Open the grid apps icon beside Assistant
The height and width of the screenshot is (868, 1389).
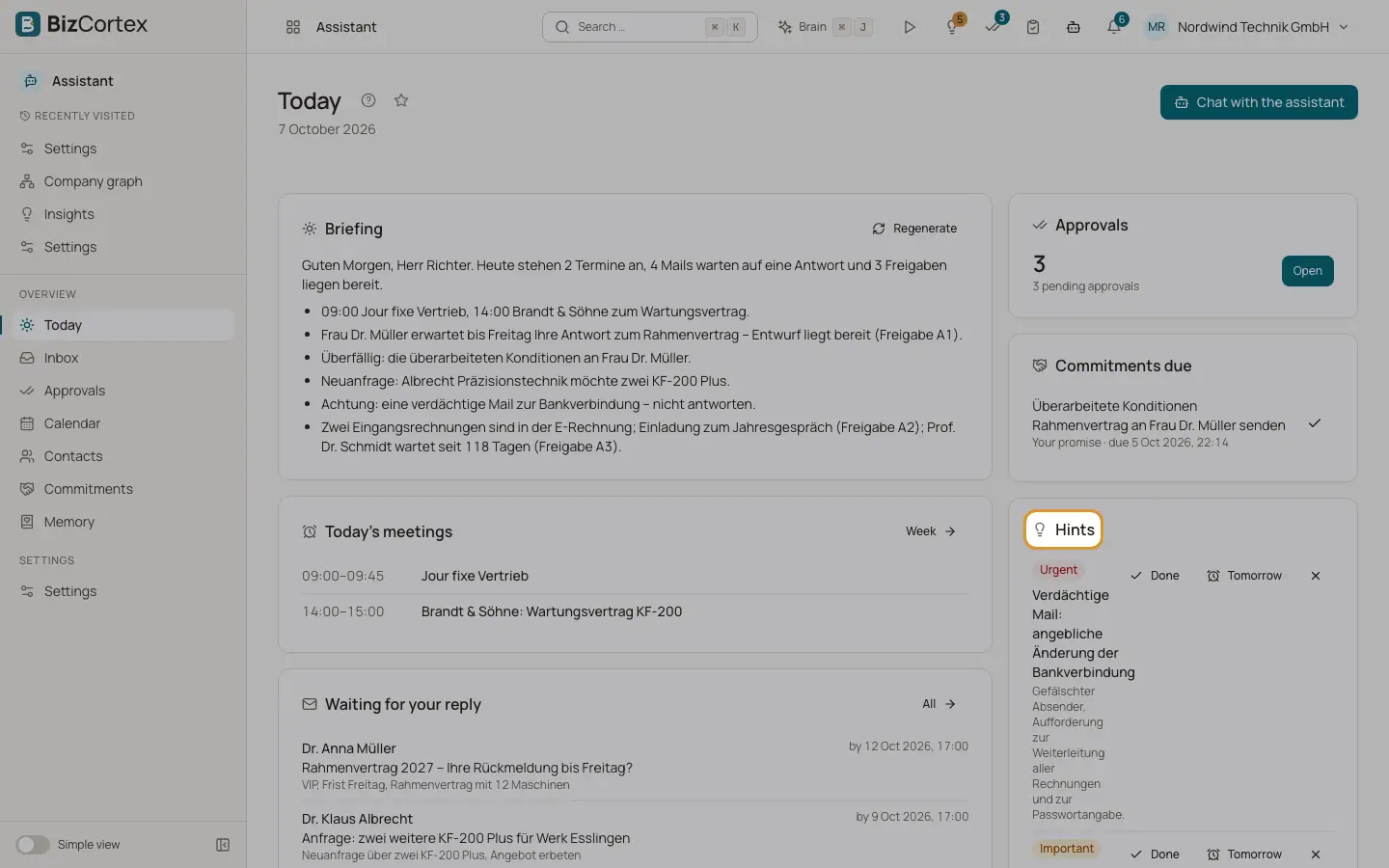(293, 27)
